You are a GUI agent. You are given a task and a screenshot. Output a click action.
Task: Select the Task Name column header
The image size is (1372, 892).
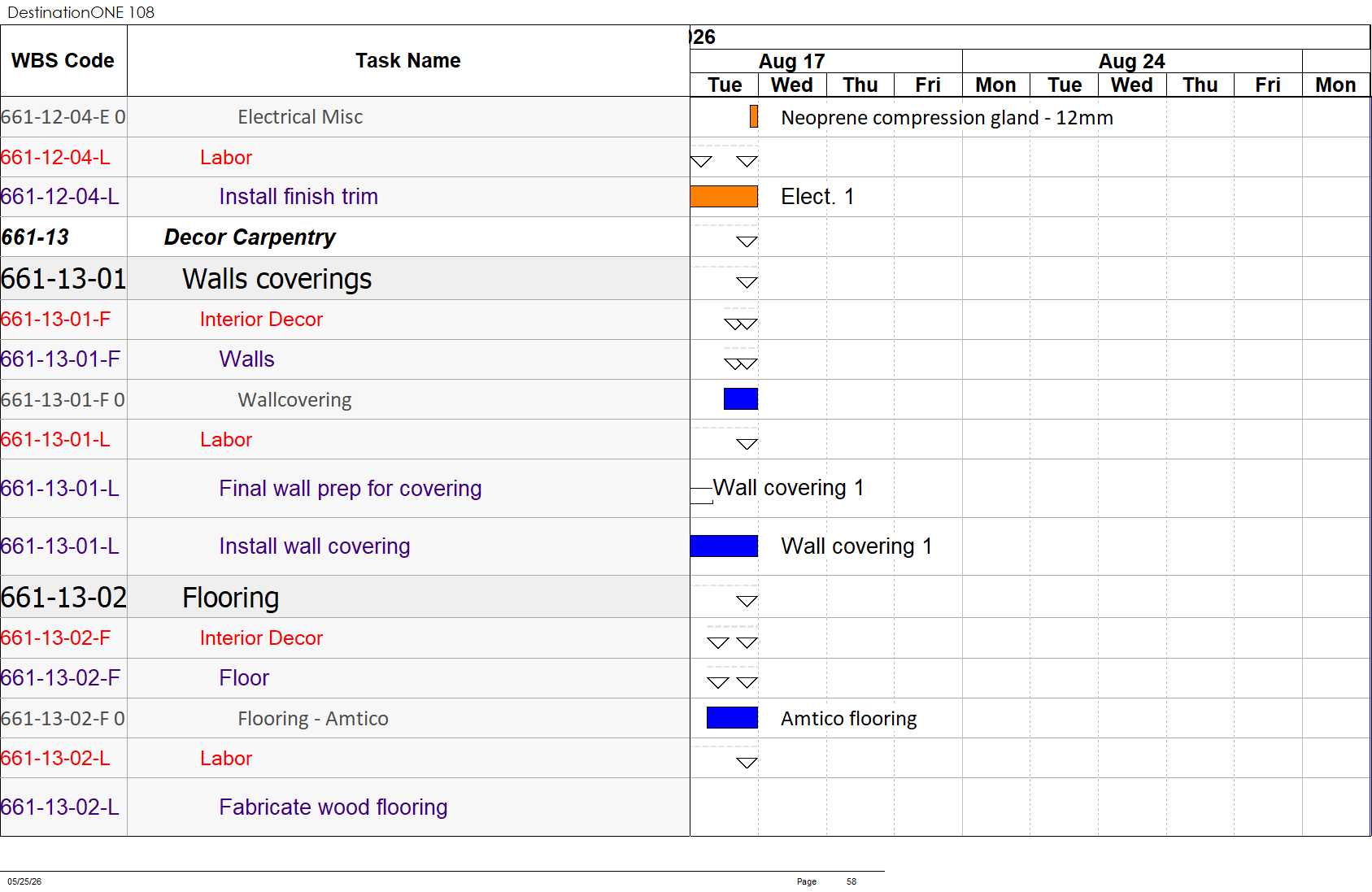click(x=408, y=61)
